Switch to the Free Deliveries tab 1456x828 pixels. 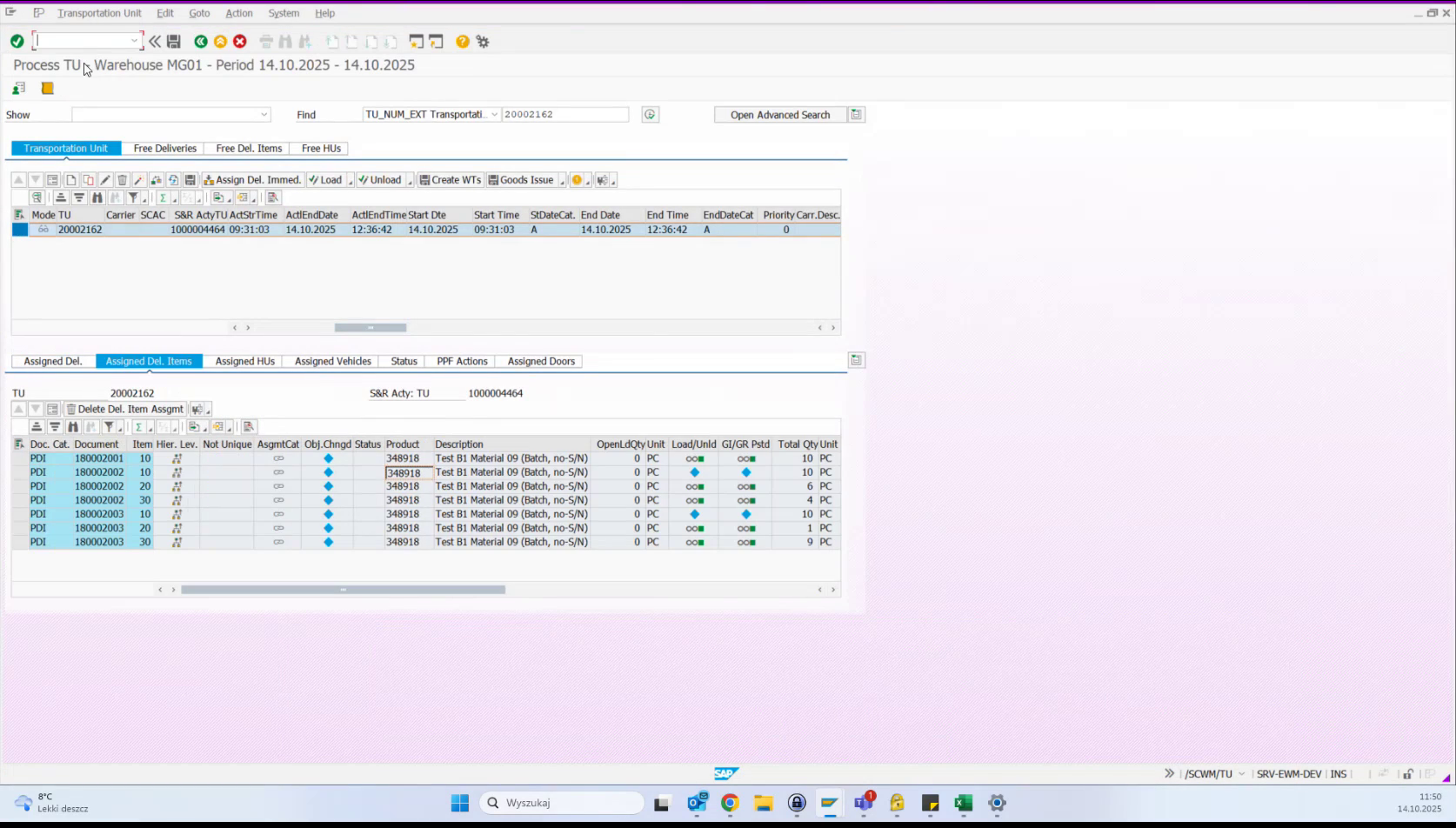(x=164, y=148)
